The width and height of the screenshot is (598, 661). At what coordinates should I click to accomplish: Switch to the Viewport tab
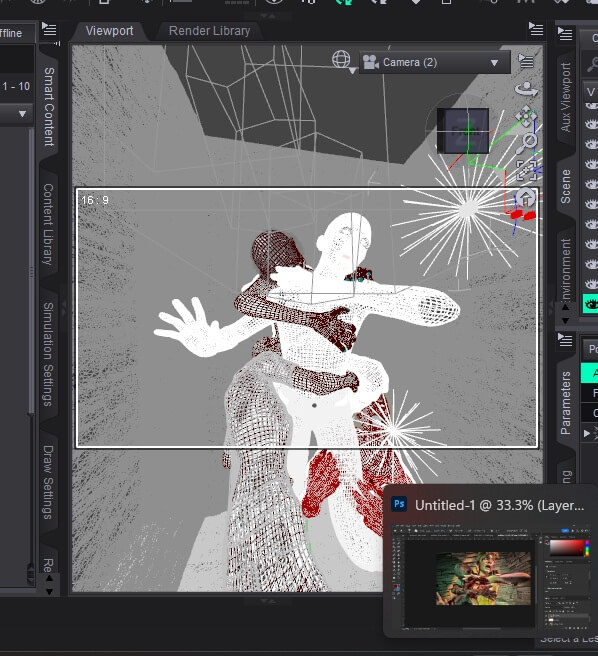coord(109,31)
